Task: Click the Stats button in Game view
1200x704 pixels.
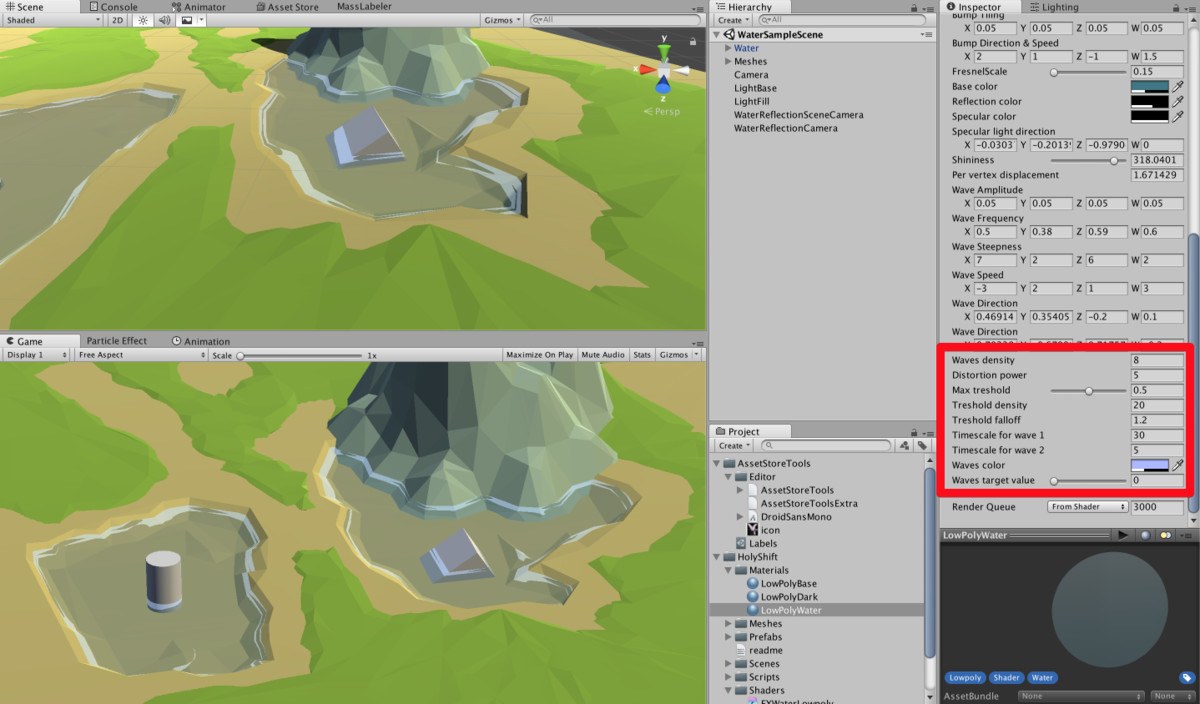Action: [642, 355]
